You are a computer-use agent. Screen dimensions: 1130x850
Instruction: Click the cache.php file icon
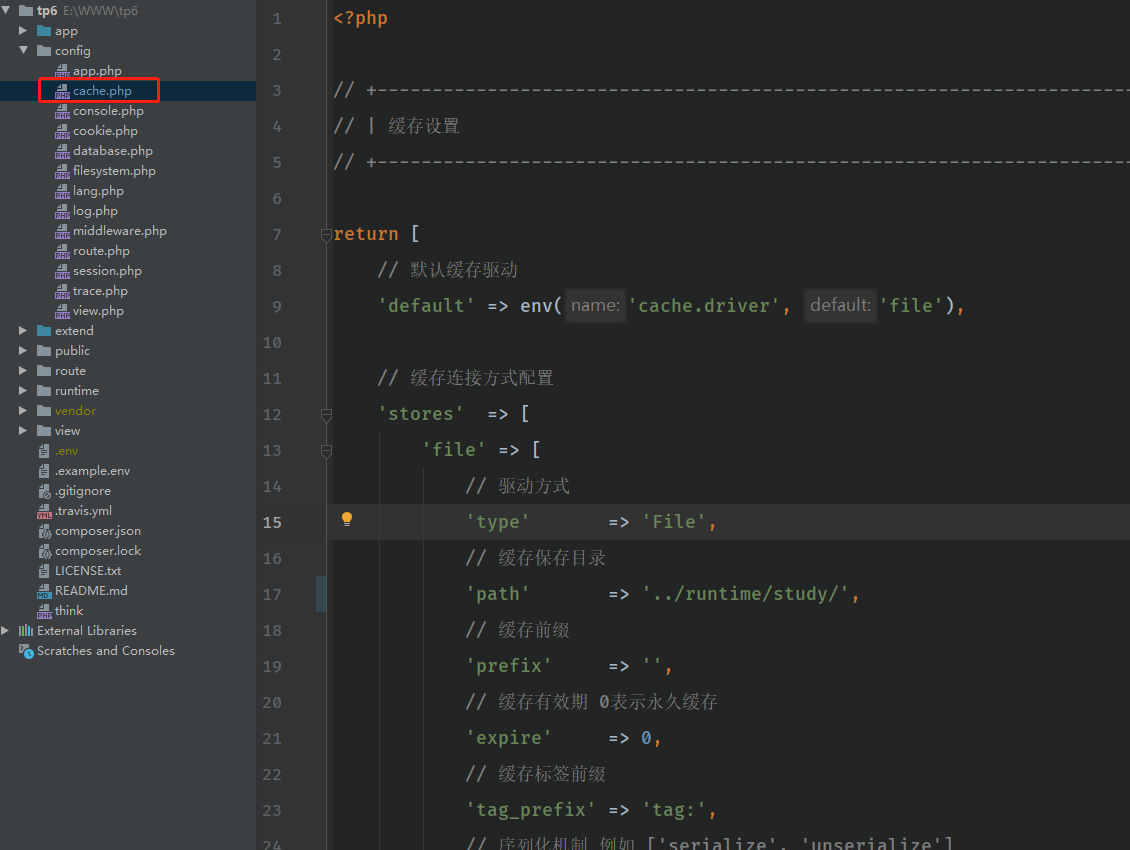(x=63, y=91)
